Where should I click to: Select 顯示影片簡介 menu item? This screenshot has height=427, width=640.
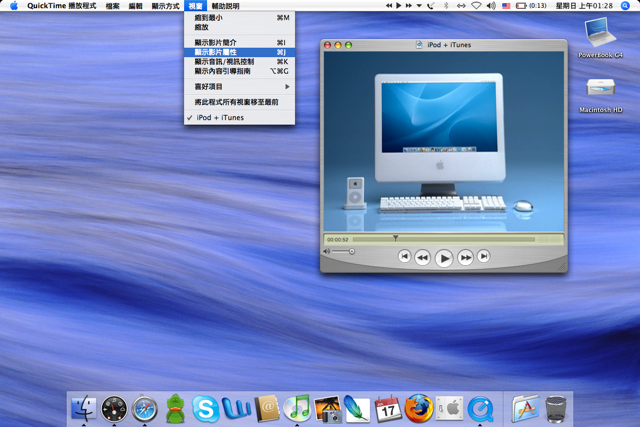click(x=239, y=42)
